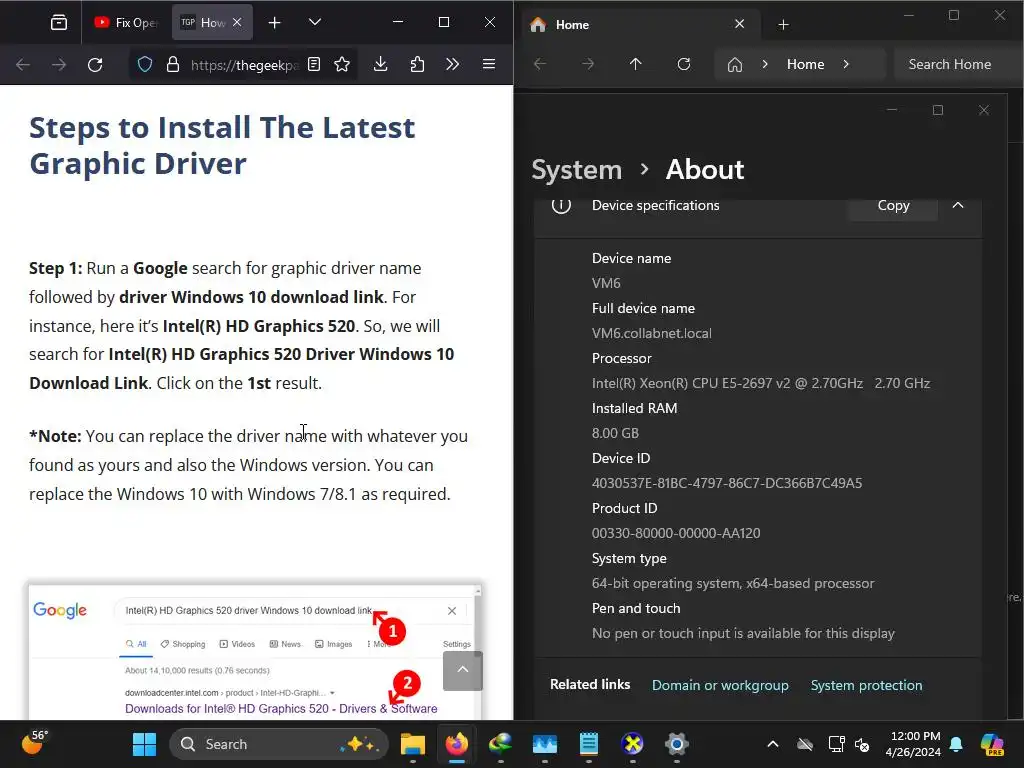Open the Firefox extensions puzzle icon
The height and width of the screenshot is (768, 1024).
(417, 65)
